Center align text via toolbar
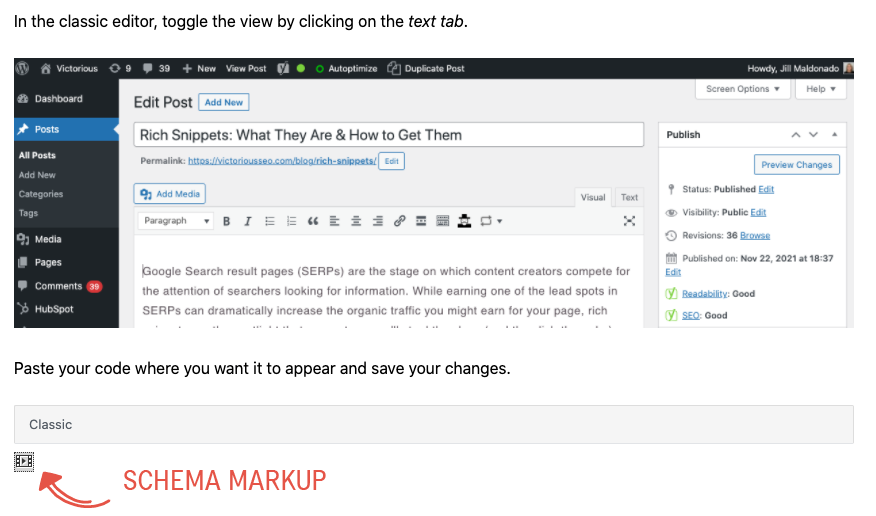The image size is (876, 516). point(355,221)
